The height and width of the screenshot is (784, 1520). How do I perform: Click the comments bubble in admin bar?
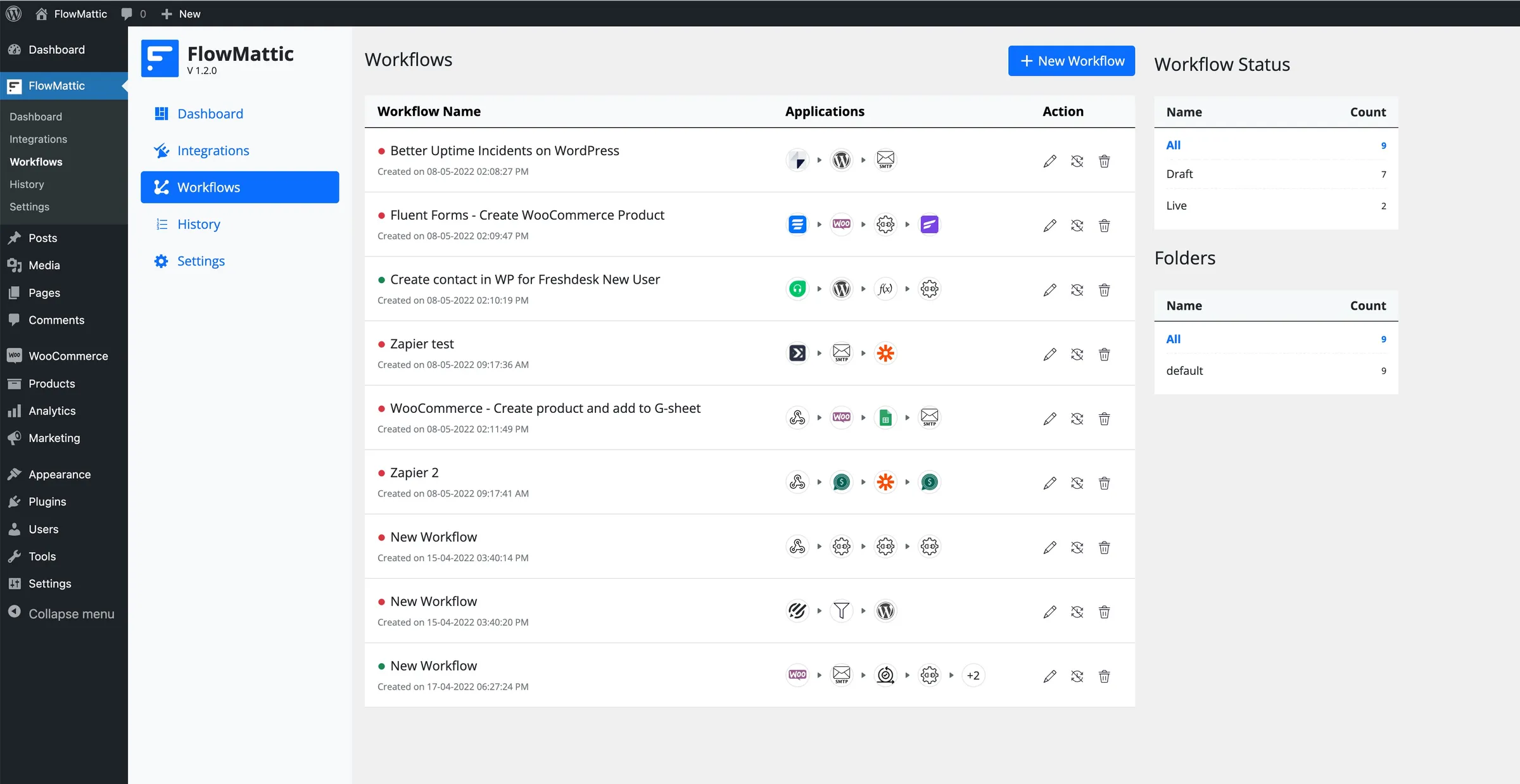point(127,13)
